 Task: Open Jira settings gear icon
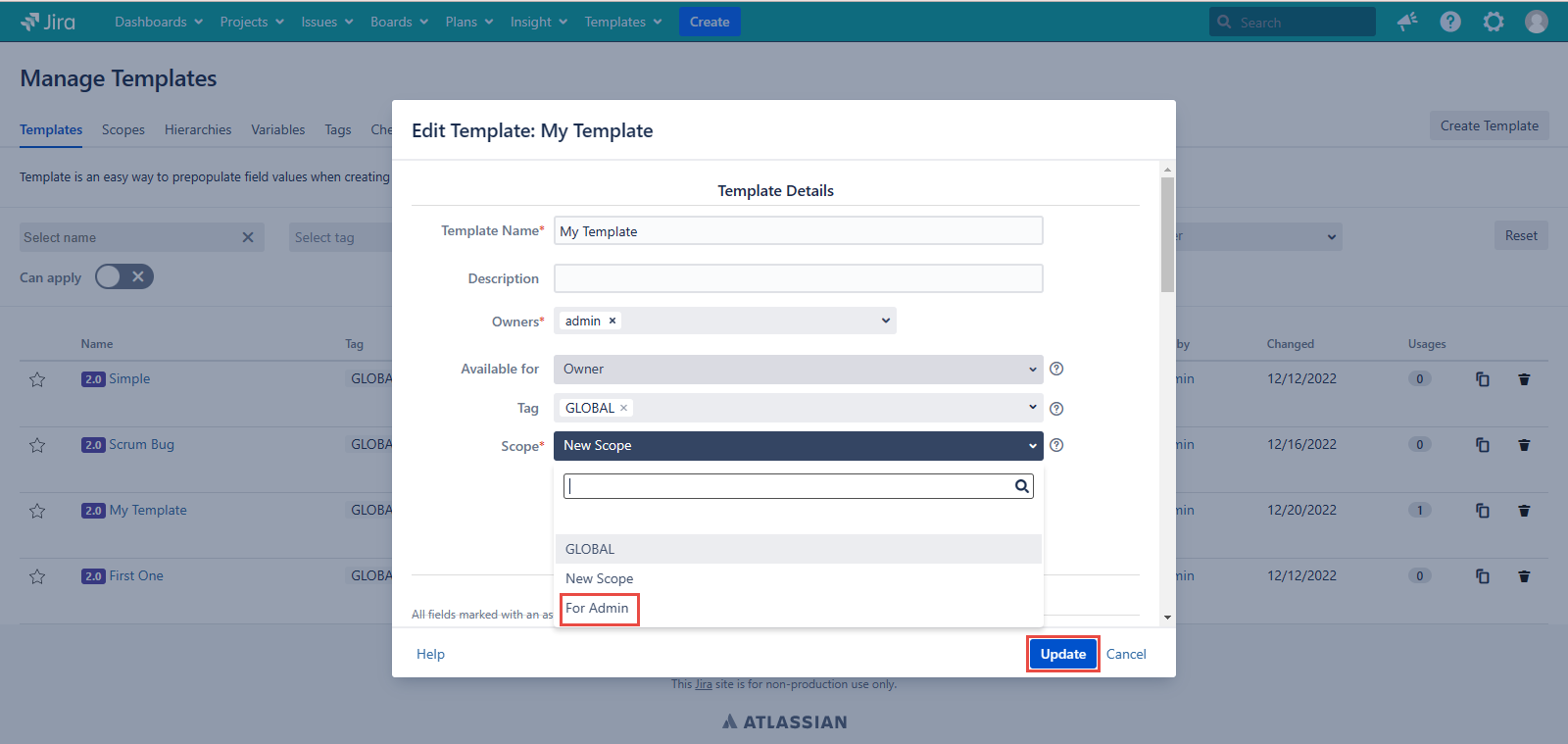(1493, 22)
